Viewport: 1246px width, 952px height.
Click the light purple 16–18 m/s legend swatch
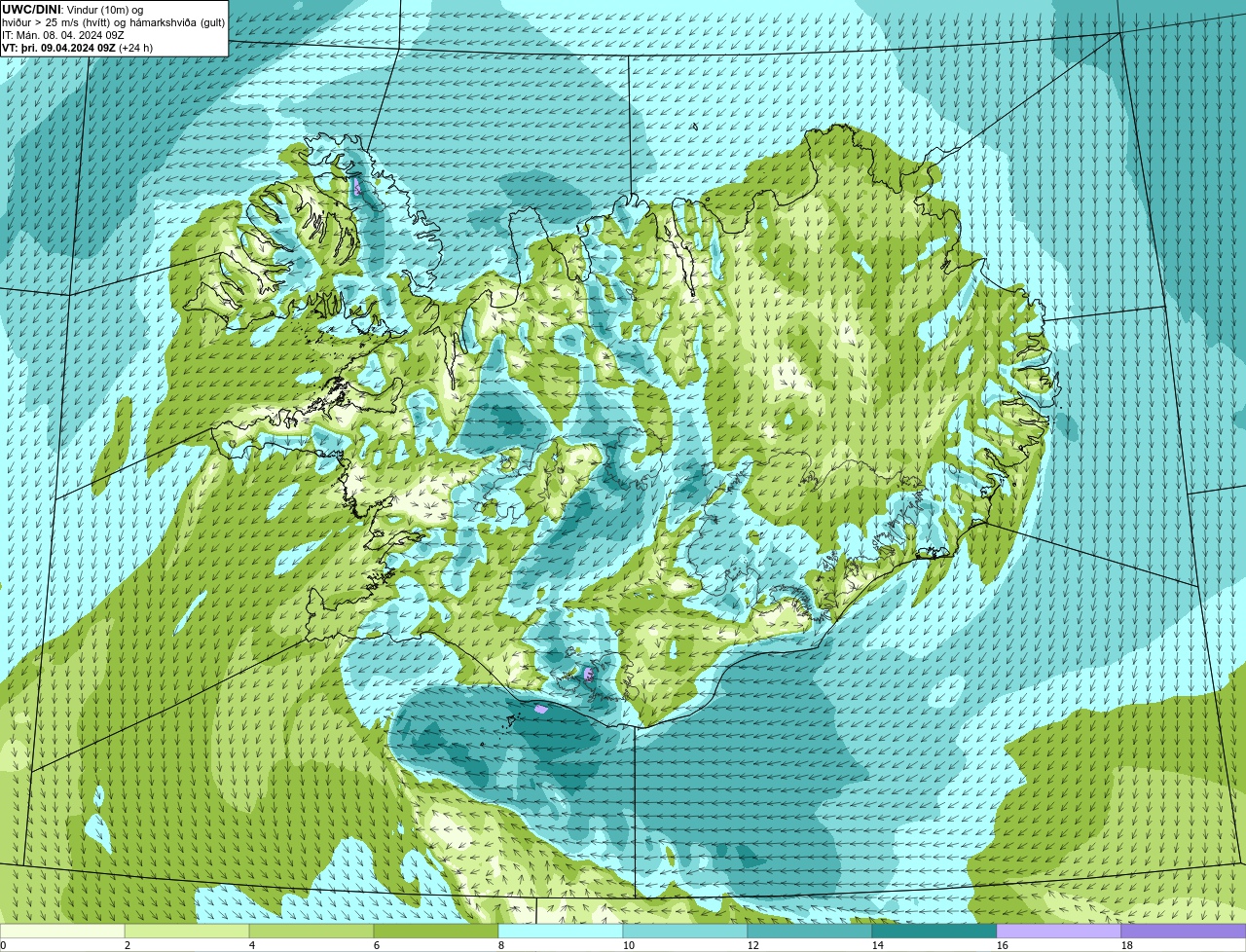(x=1059, y=931)
